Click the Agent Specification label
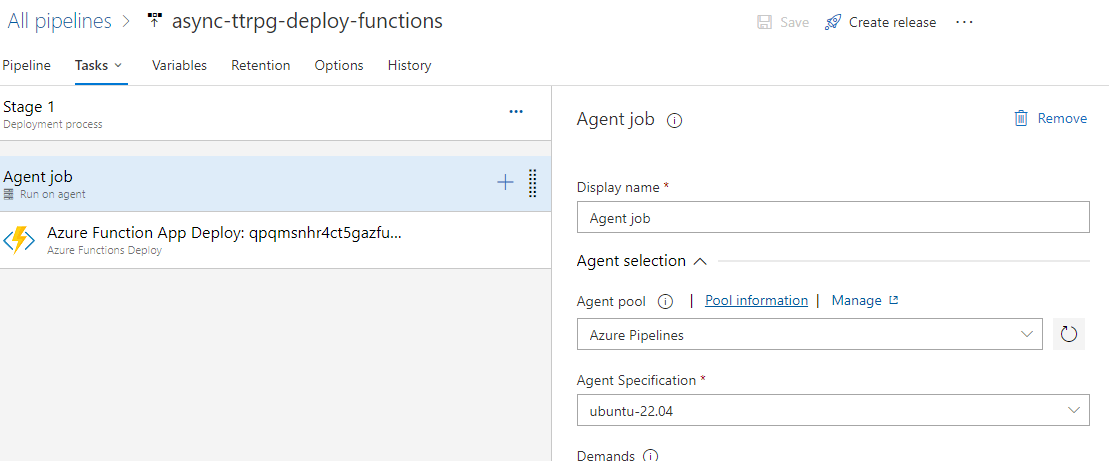The image size is (1109, 461). pyautogui.click(x=637, y=380)
